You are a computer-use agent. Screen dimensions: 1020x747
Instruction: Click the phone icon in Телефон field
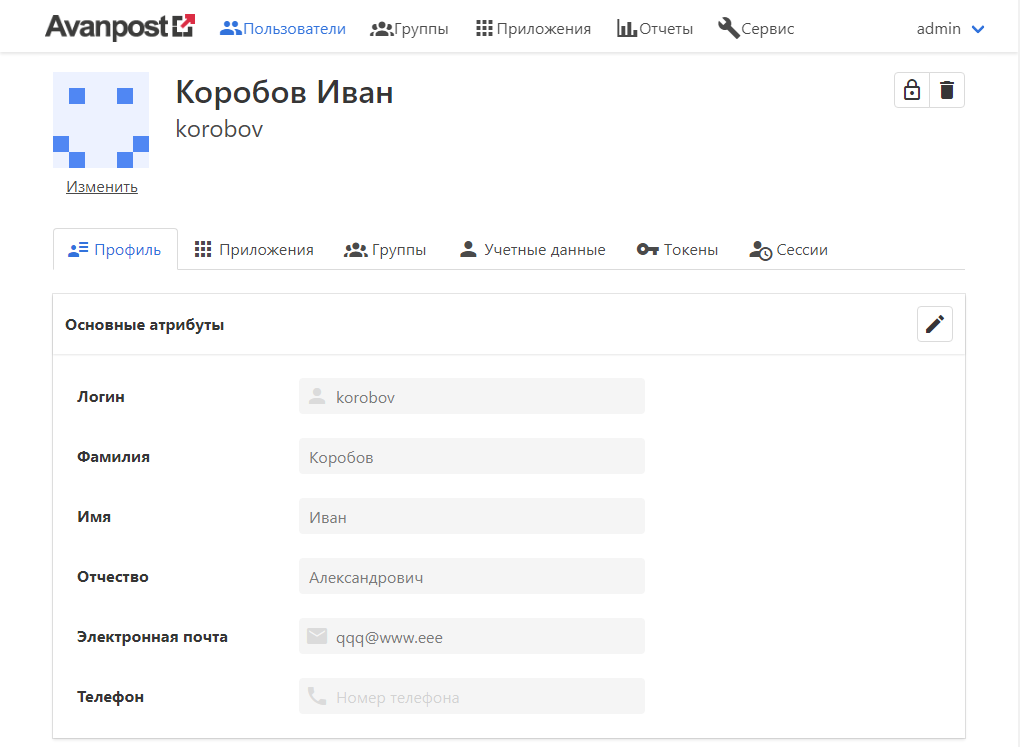(317, 696)
